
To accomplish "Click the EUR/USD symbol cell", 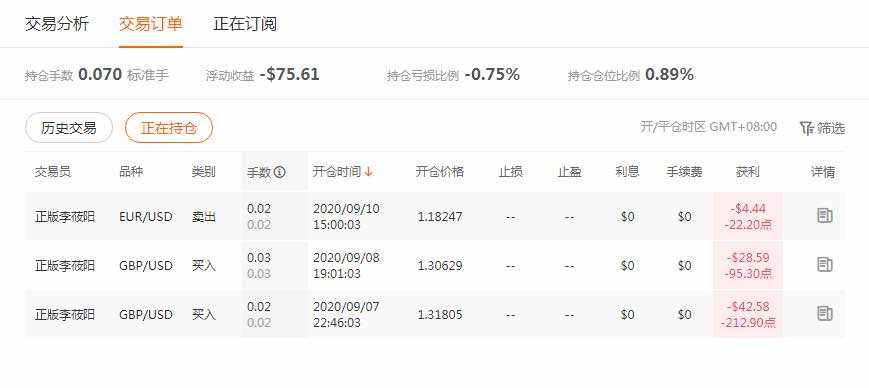I will pos(146,216).
